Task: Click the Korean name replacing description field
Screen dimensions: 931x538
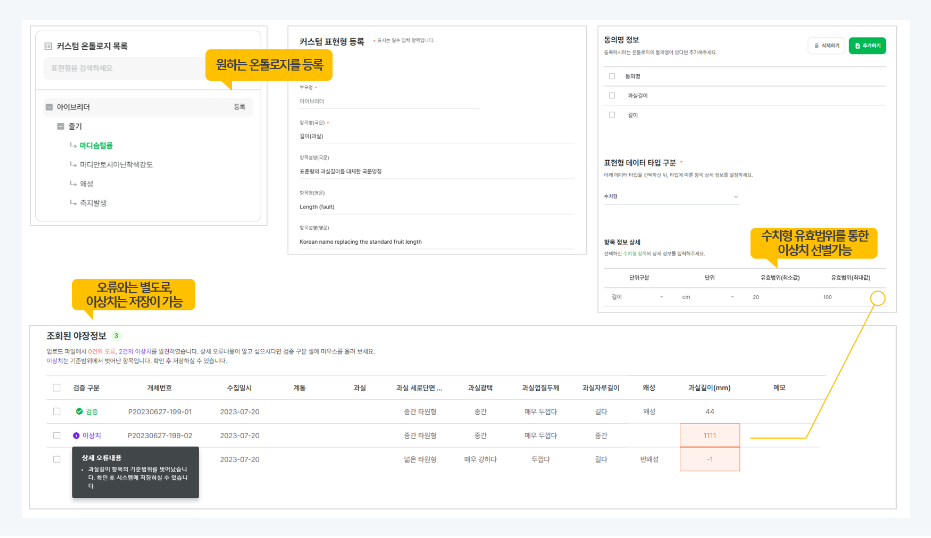Action: click(436, 242)
